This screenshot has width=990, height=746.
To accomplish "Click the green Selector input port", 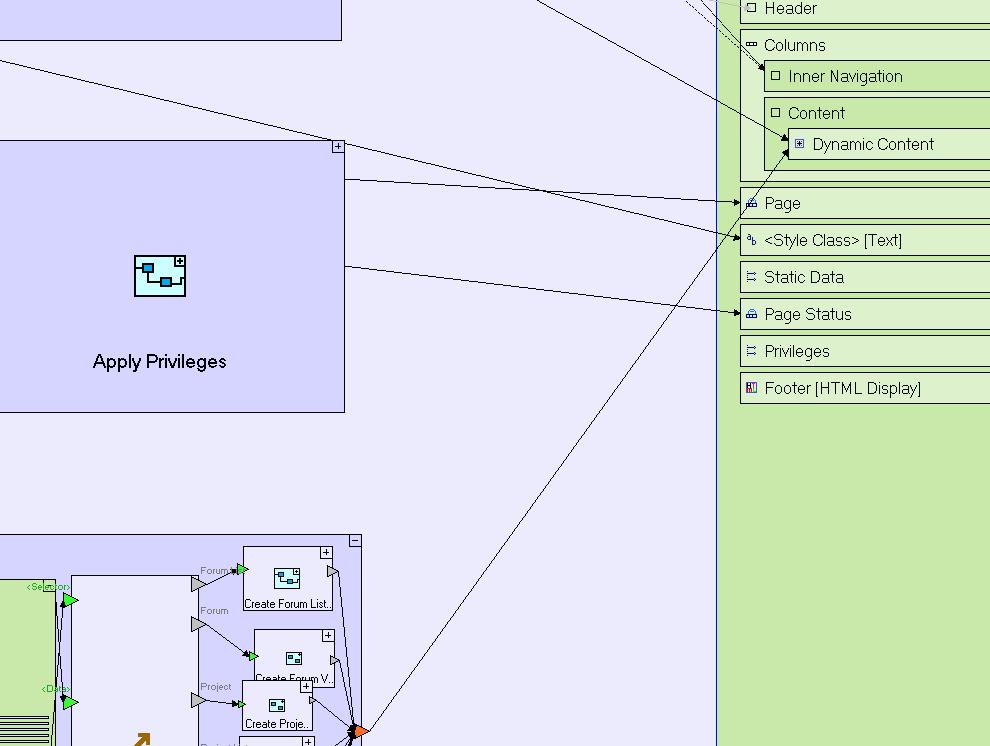I will [x=70, y=600].
